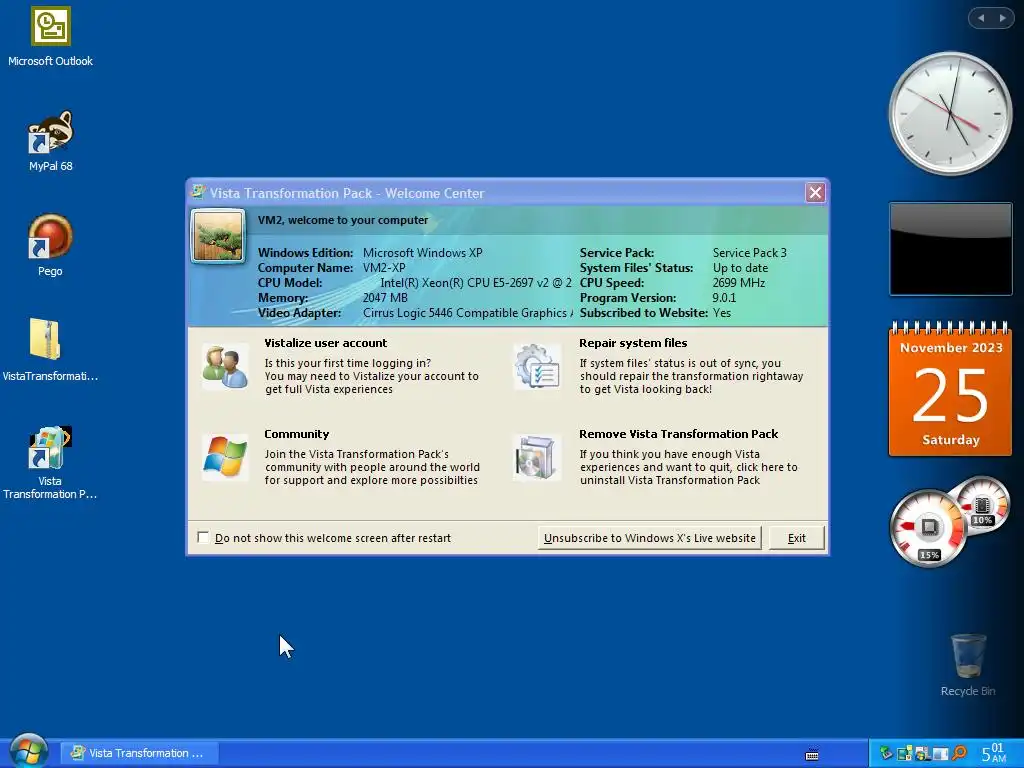Close the Welcome Center window

point(815,193)
